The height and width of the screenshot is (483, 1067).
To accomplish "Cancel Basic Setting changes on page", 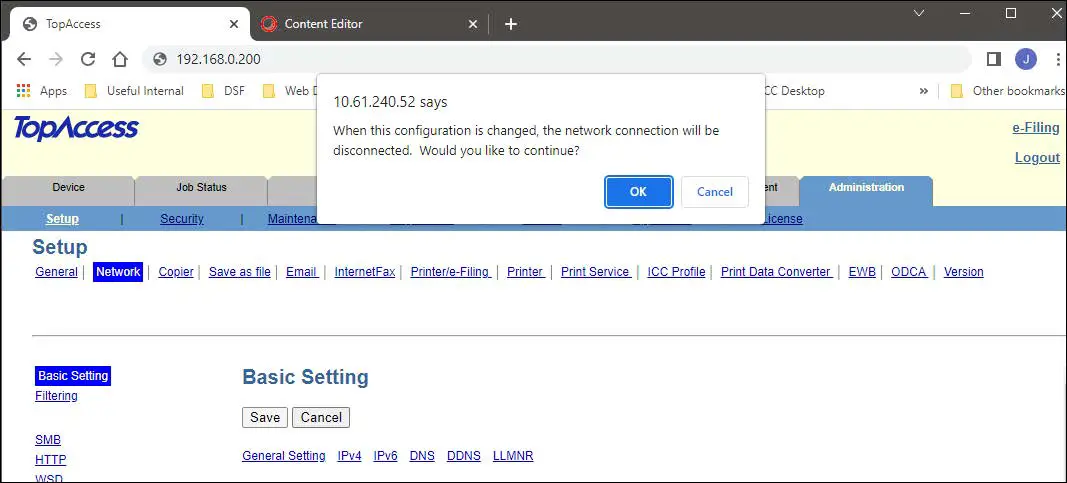I will [x=321, y=417].
